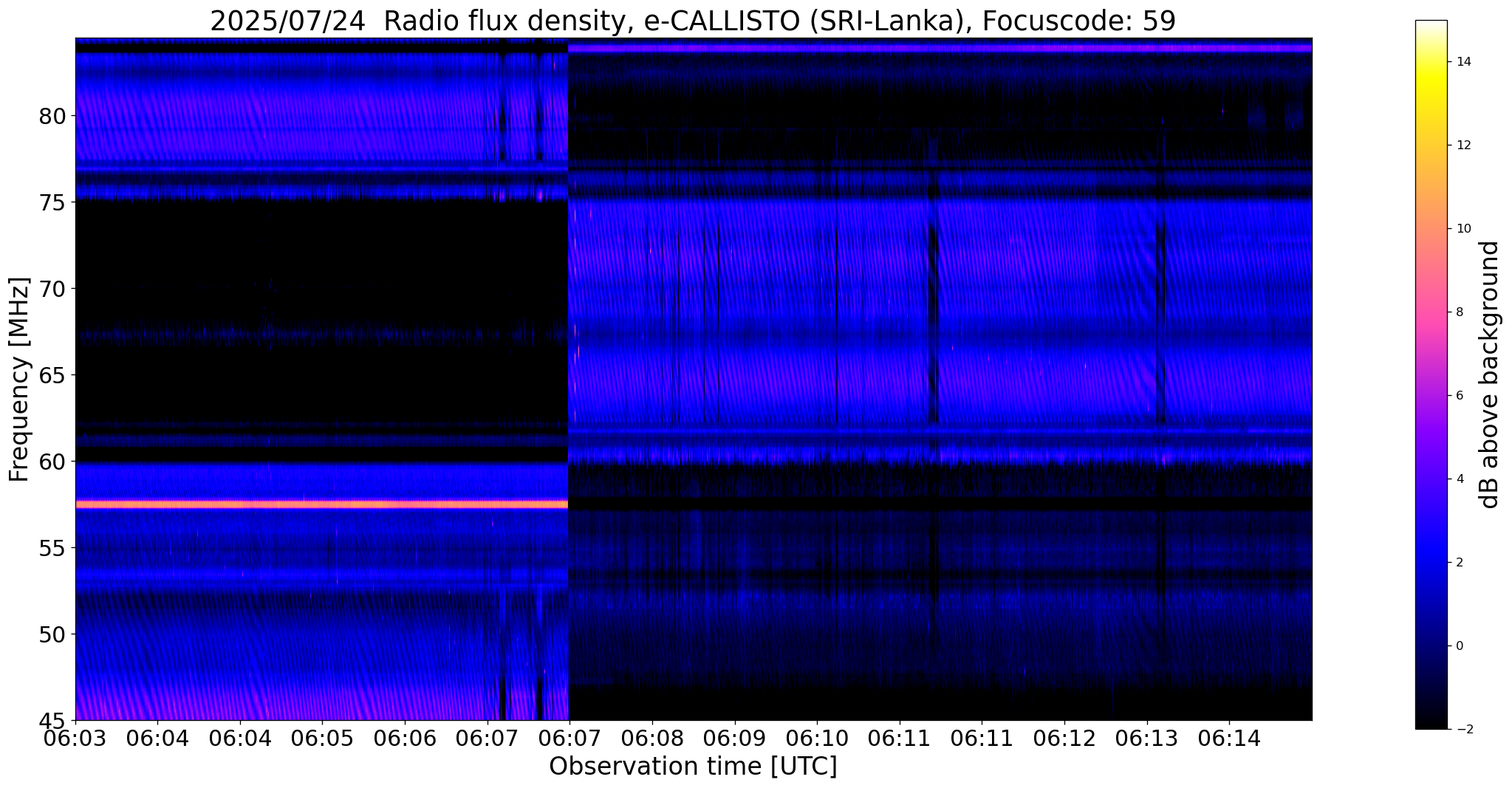Click the 2 tick on the colorbar
This screenshot has height=788, width=1512.
(x=1458, y=562)
